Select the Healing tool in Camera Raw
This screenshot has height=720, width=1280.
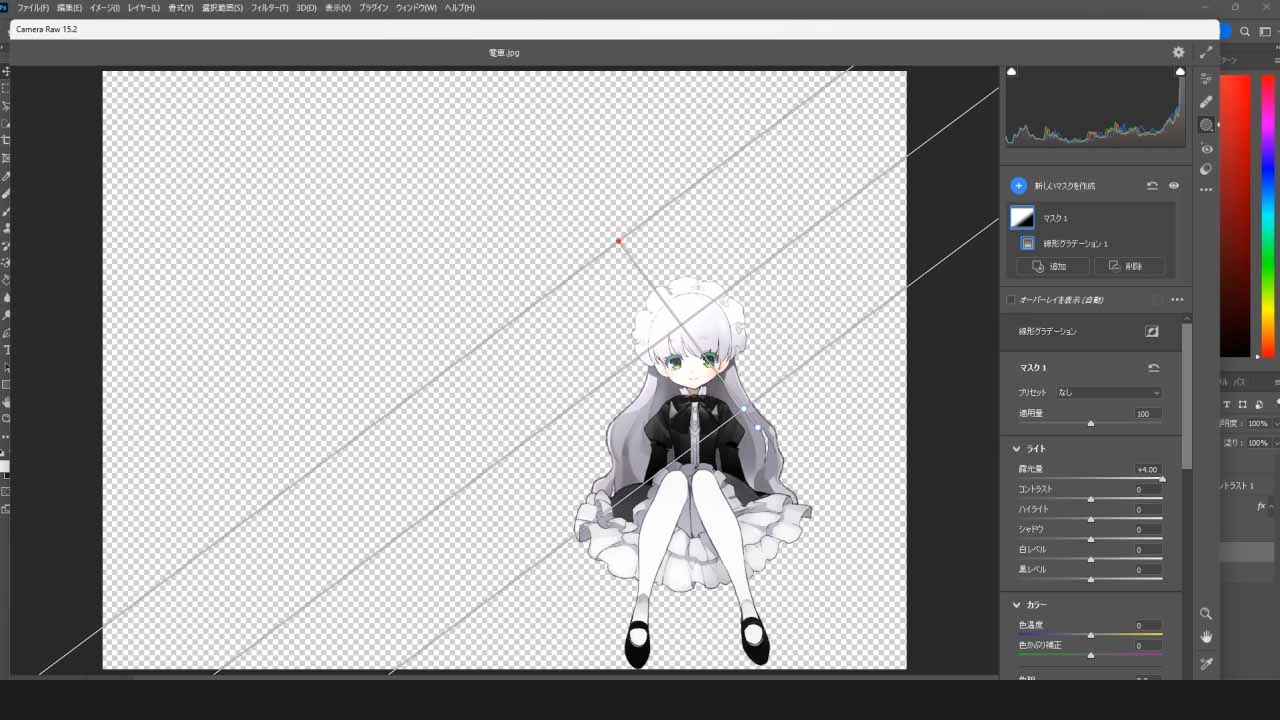click(1206, 102)
